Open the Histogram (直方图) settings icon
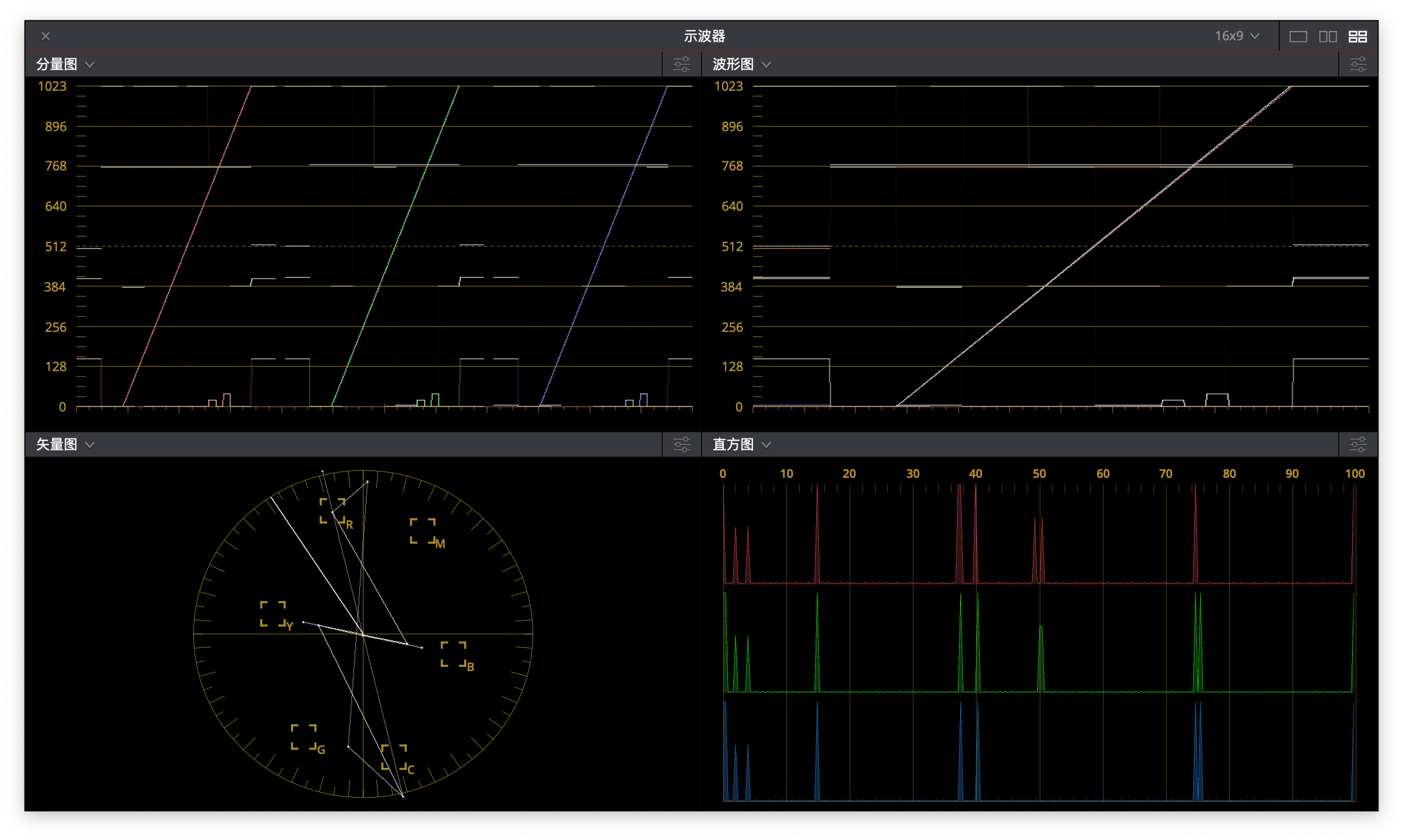 1358,444
